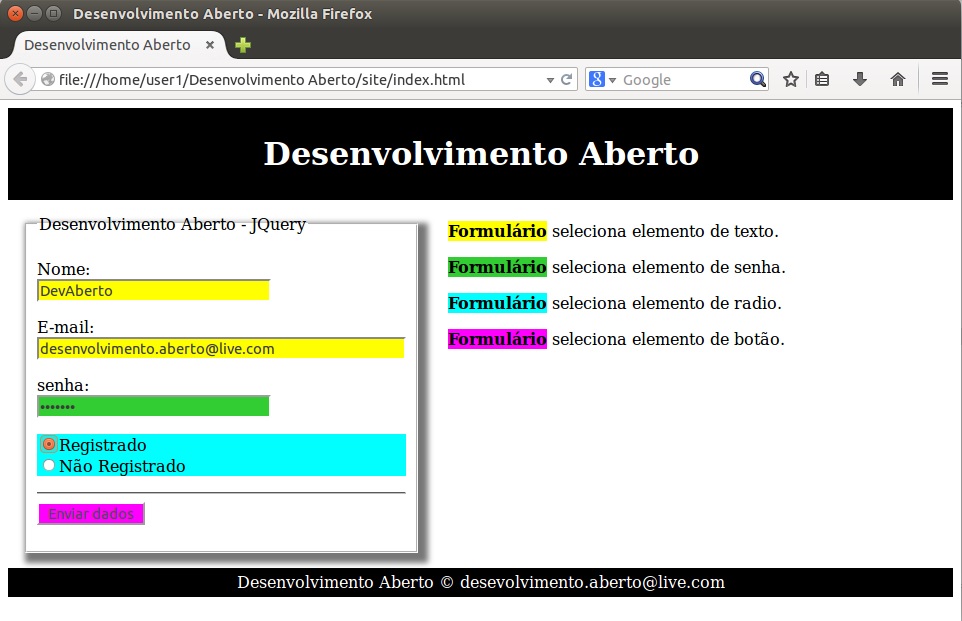This screenshot has height=621, width=962.
Task: Open the bookmarks list icon
Action: [x=822, y=80]
